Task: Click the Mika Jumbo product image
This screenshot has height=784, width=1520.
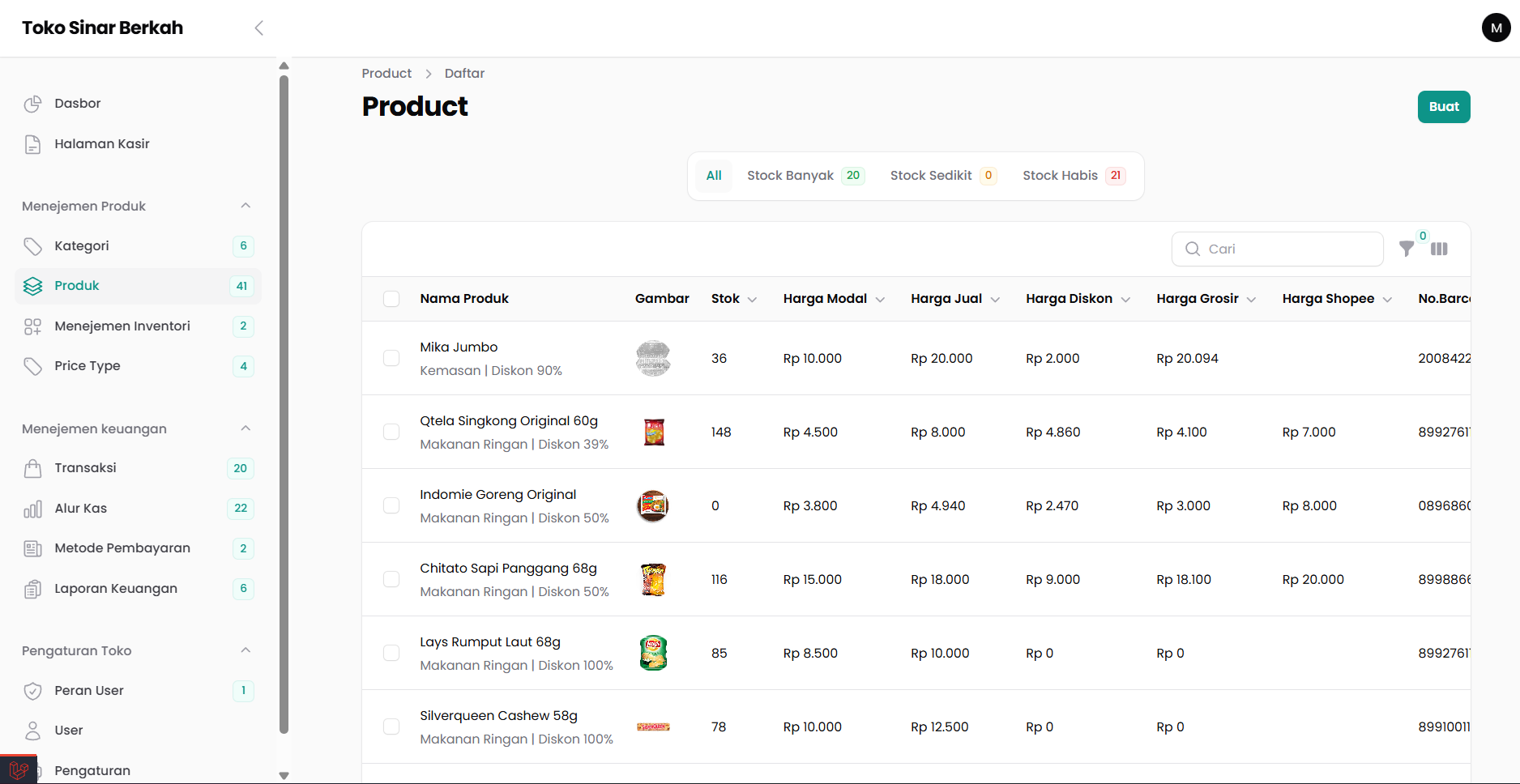Action: (x=653, y=358)
